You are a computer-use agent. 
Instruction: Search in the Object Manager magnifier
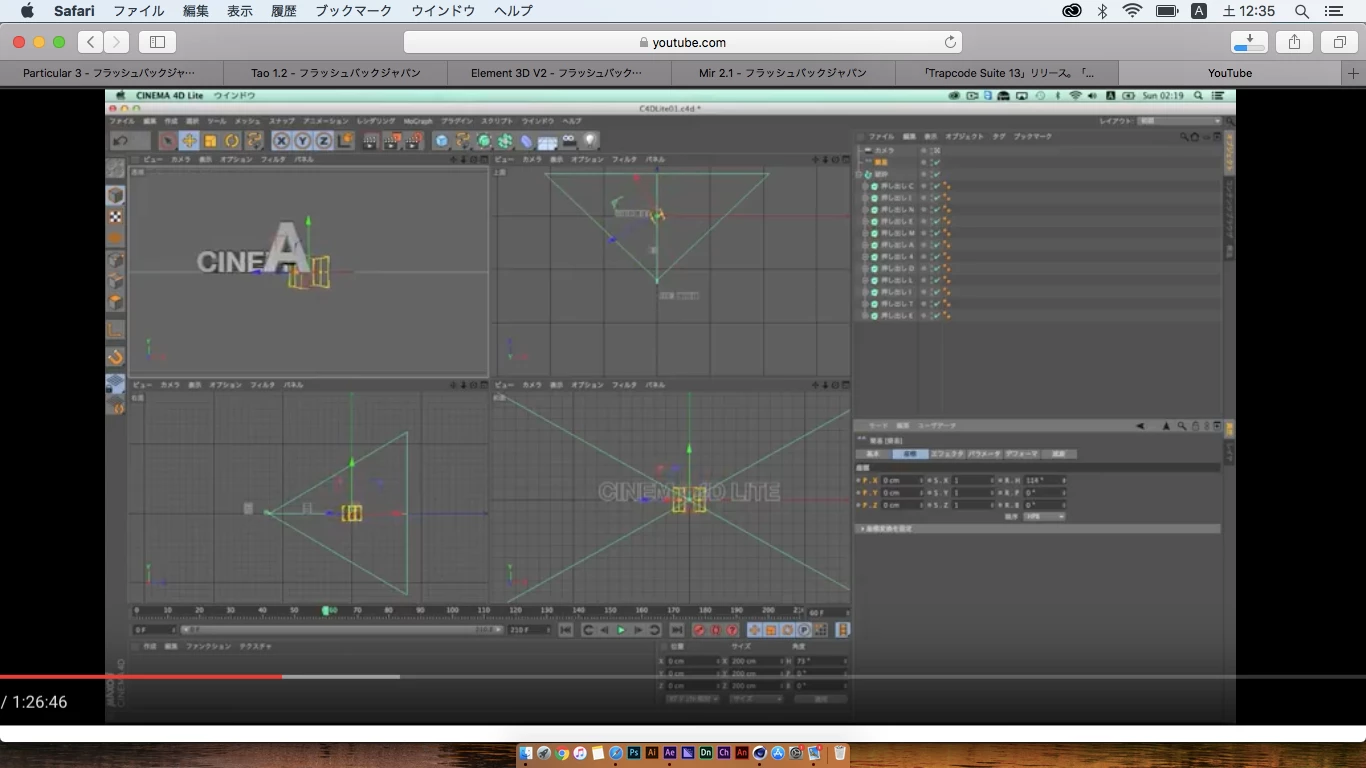point(1184,136)
